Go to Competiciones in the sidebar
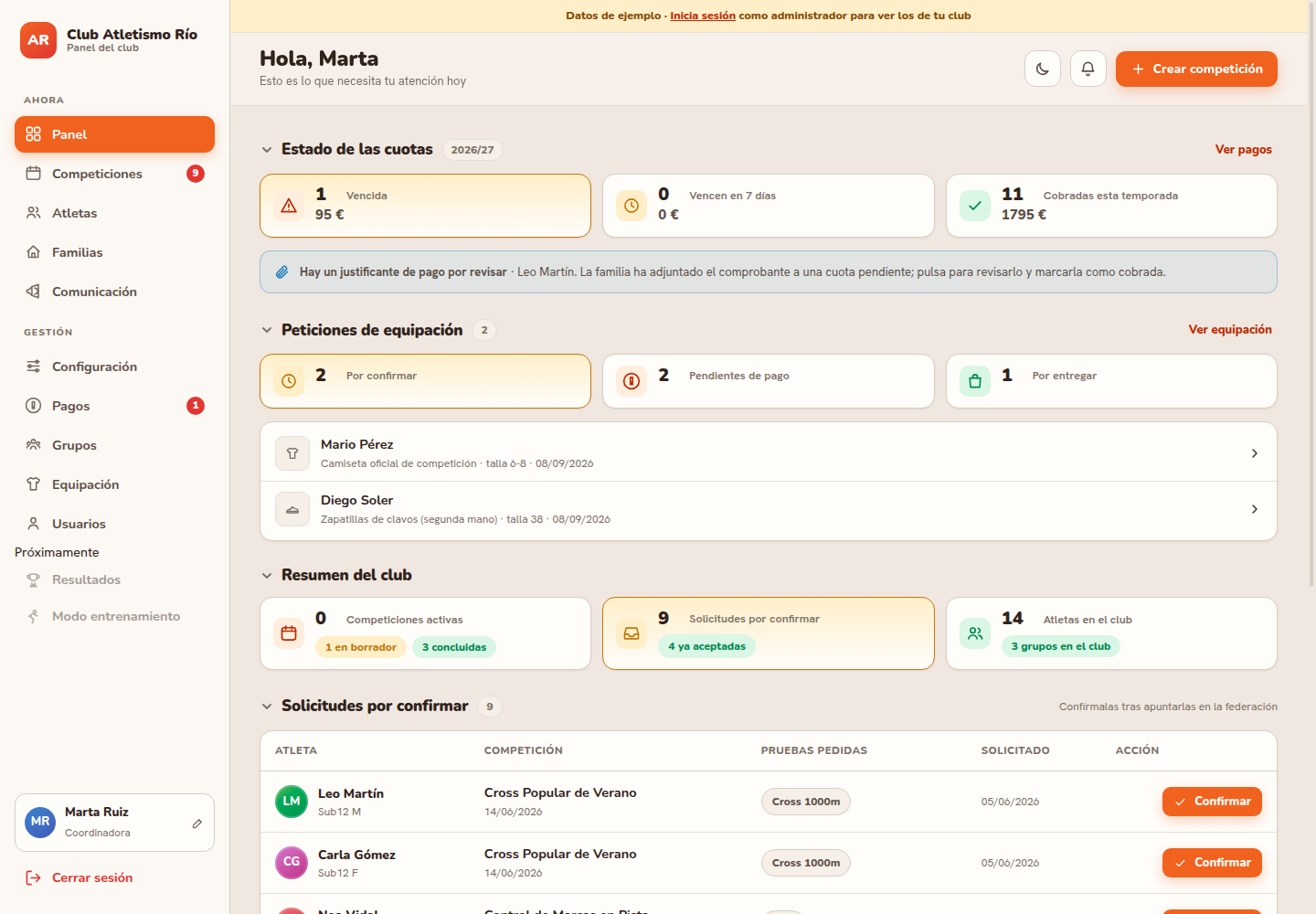 point(114,174)
